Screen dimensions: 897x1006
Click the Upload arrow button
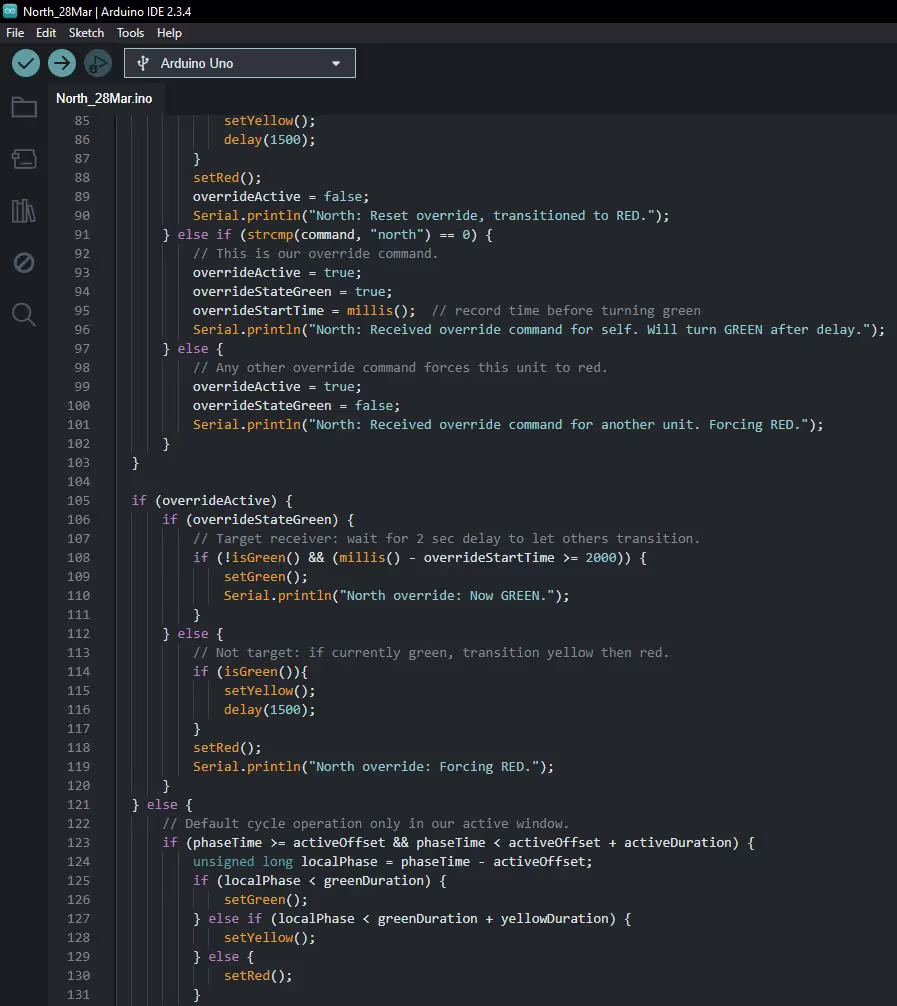pos(62,63)
